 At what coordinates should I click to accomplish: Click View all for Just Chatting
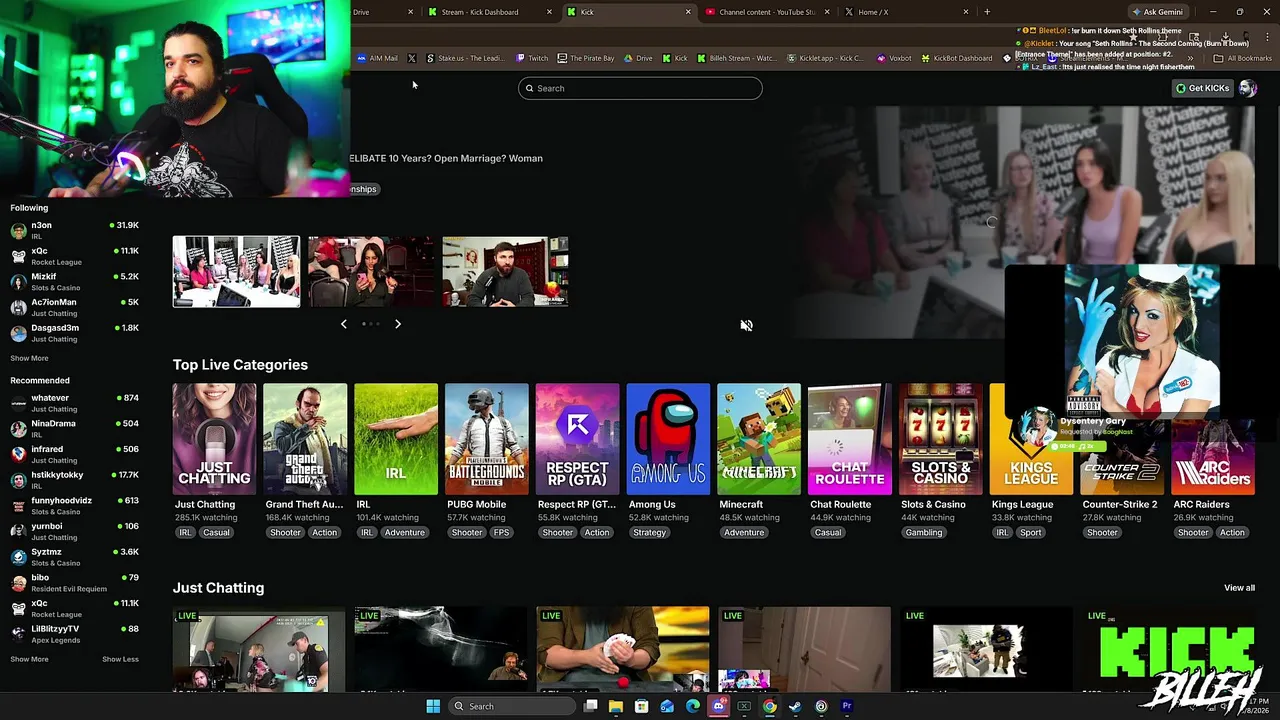pos(1239,588)
